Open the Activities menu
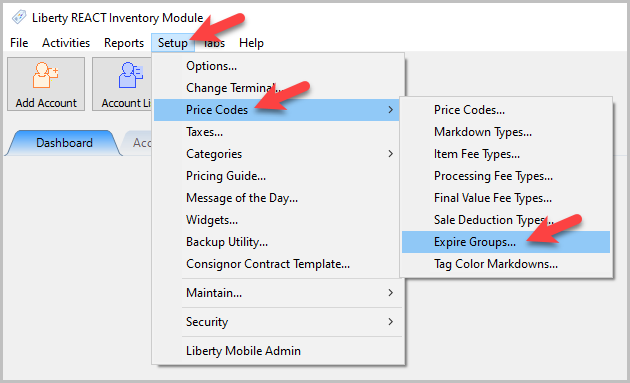Viewport: 630px width, 383px height. coord(66,43)
